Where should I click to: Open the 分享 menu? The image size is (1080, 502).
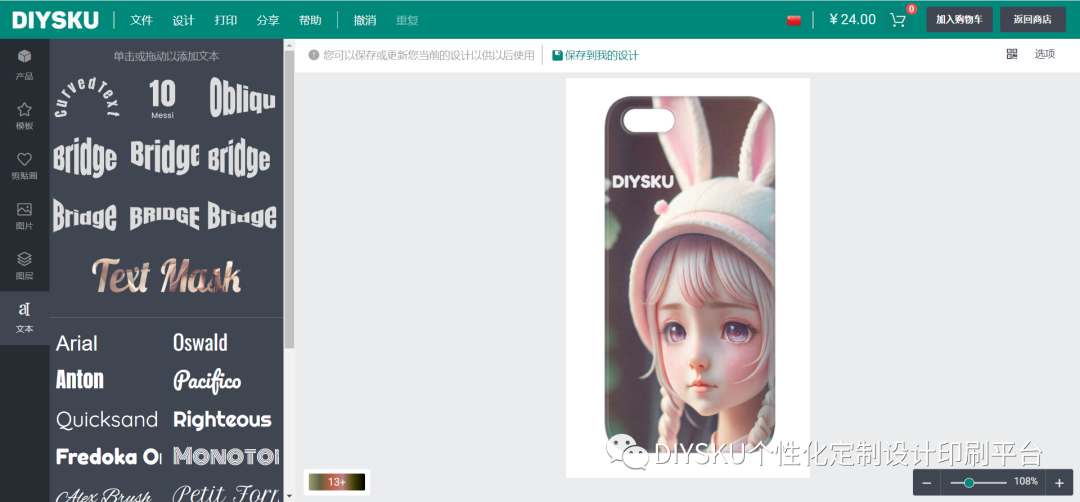[x=268, y=20]
